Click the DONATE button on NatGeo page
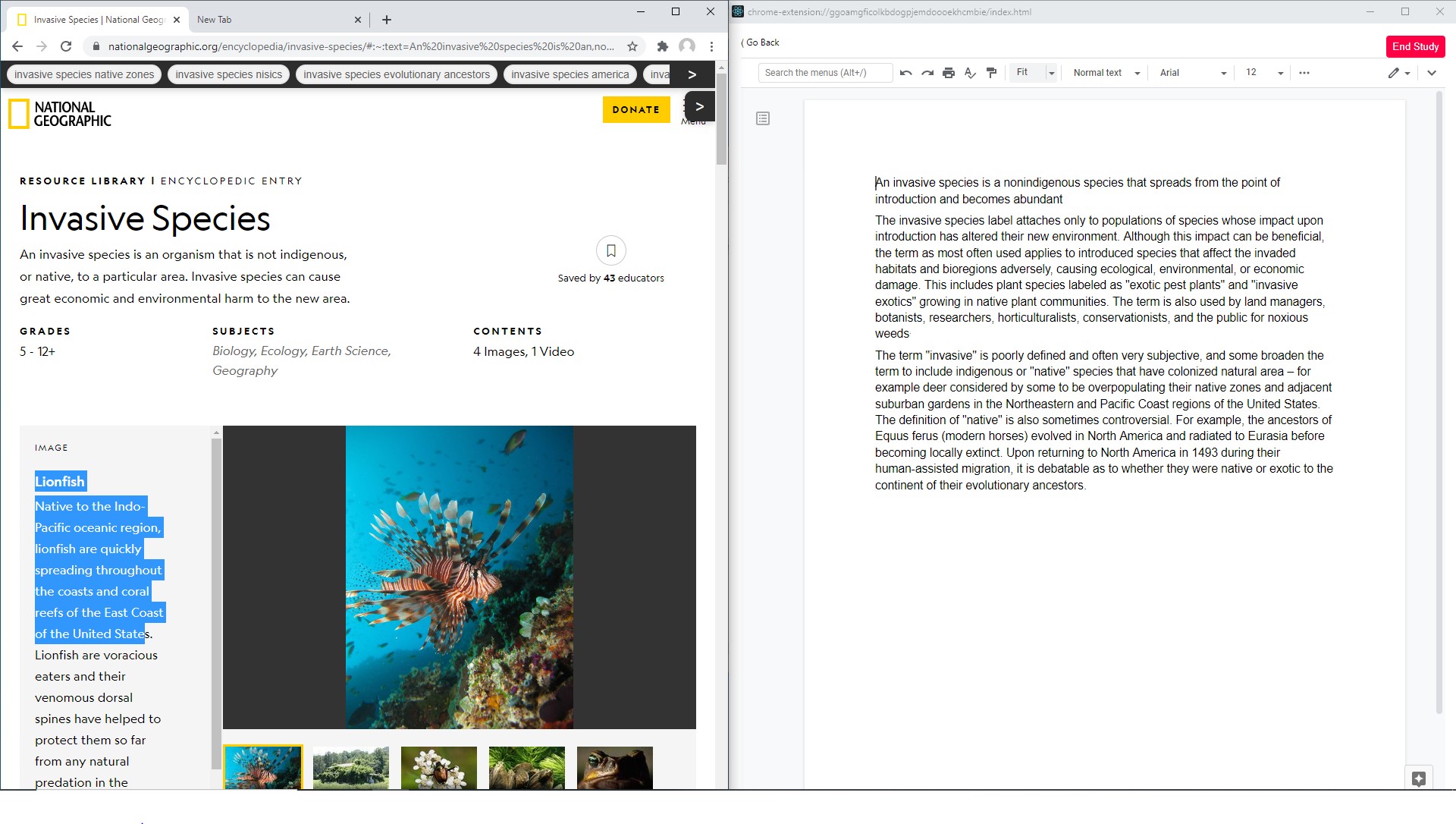1456x824 pixels. tap(636, 109)
